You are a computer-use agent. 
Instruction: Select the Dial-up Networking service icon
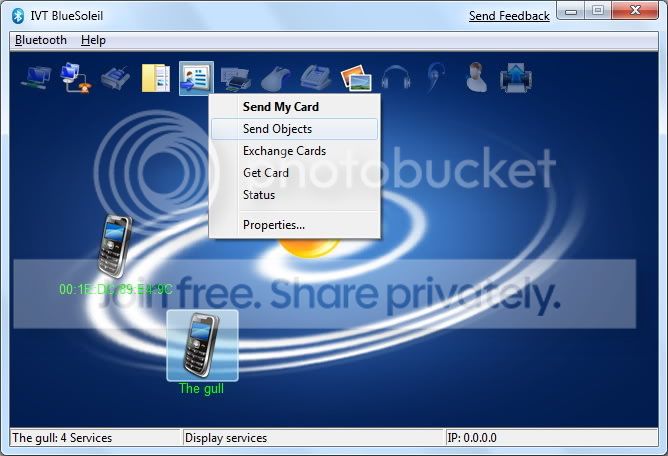(x=76, y=78)
